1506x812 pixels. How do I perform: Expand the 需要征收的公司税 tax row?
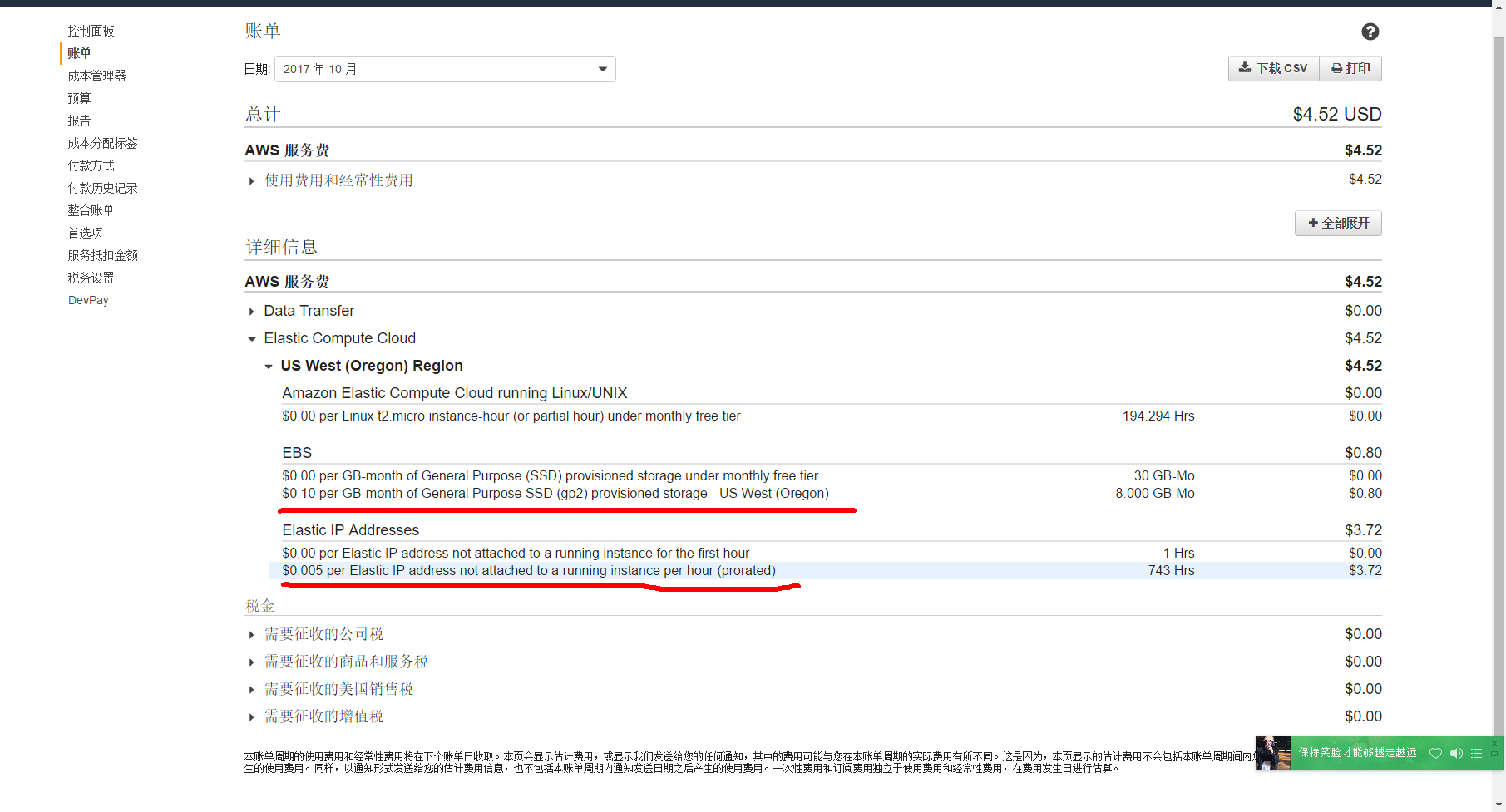[252, 635]
